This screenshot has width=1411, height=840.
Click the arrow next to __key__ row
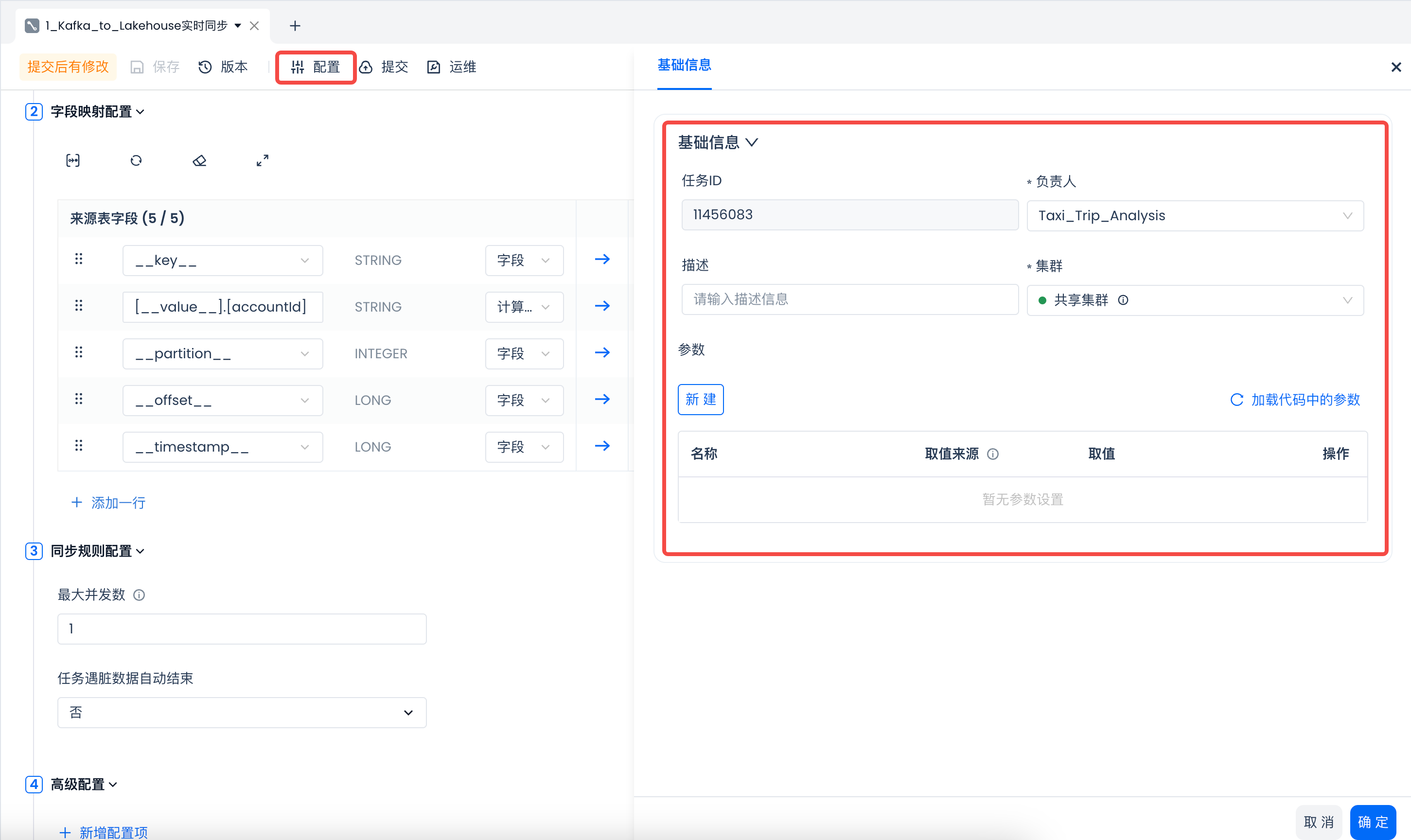(602, 259)
